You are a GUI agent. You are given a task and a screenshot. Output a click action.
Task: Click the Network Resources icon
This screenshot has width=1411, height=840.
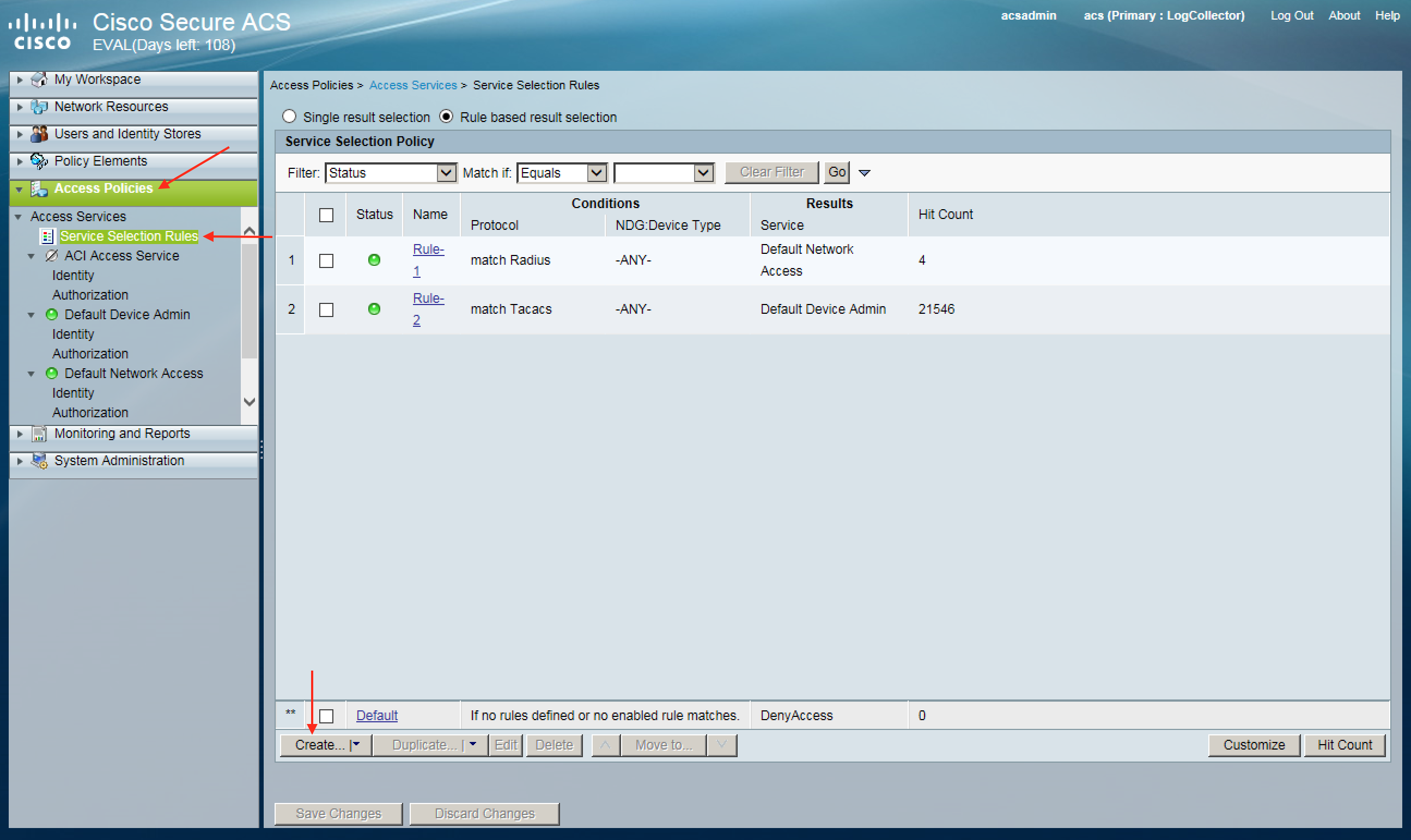[x=39, y=107]
